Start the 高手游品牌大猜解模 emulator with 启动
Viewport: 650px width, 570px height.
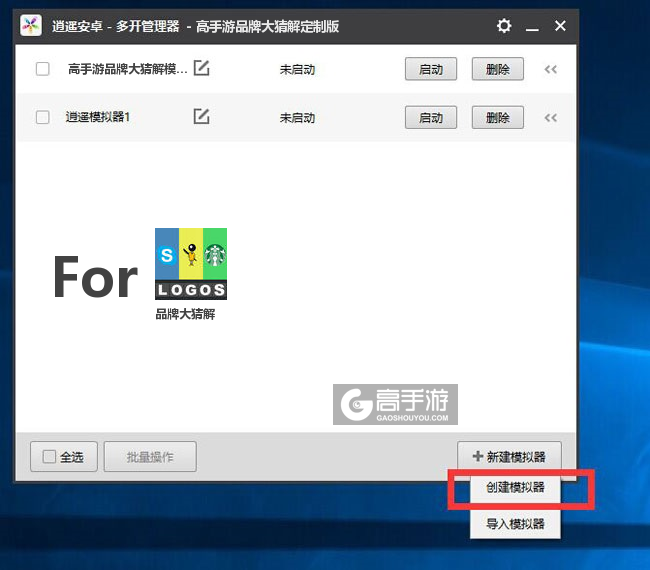[x=431, y=69]
